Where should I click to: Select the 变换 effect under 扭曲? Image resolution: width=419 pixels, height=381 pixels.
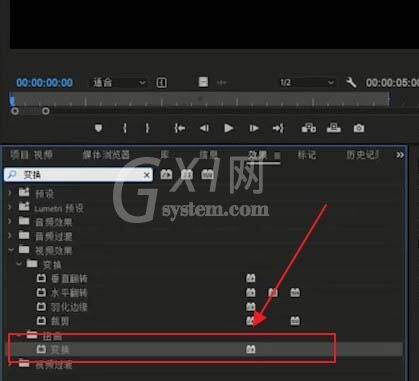(x=60, y=349)
